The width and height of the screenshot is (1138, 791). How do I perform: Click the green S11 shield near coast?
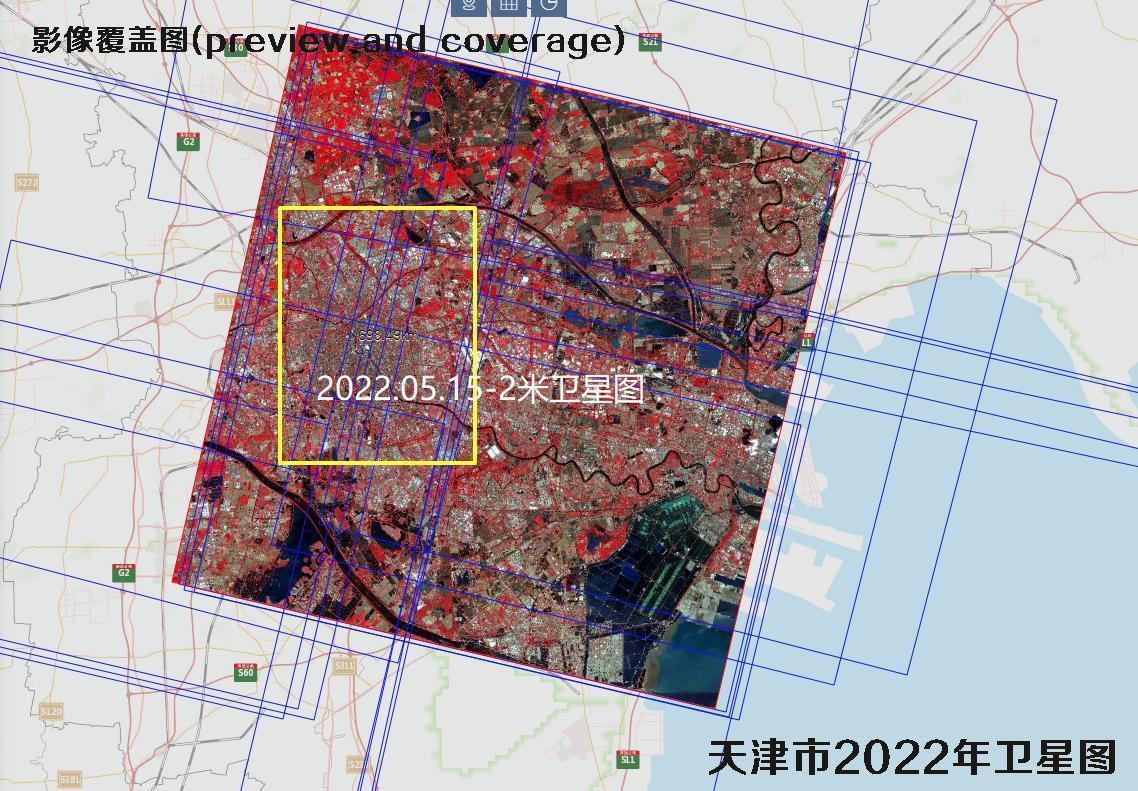(x=806, y=342)
